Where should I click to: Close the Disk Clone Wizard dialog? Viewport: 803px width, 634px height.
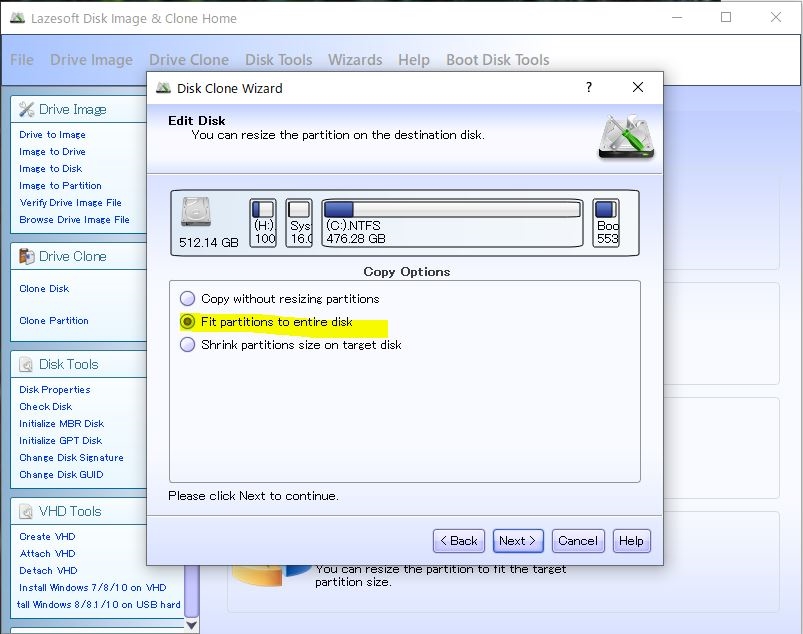(638, 87)
